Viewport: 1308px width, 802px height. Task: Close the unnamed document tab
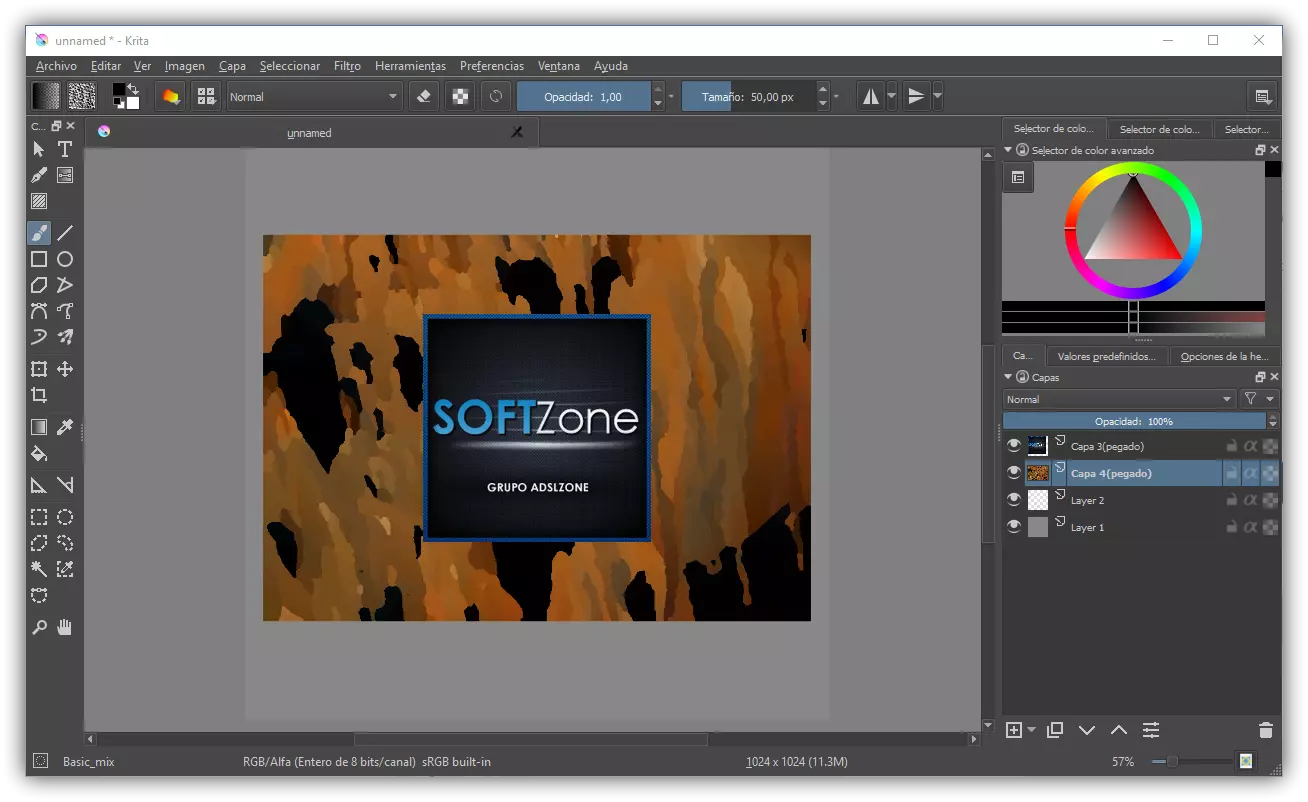pos(517,132)
